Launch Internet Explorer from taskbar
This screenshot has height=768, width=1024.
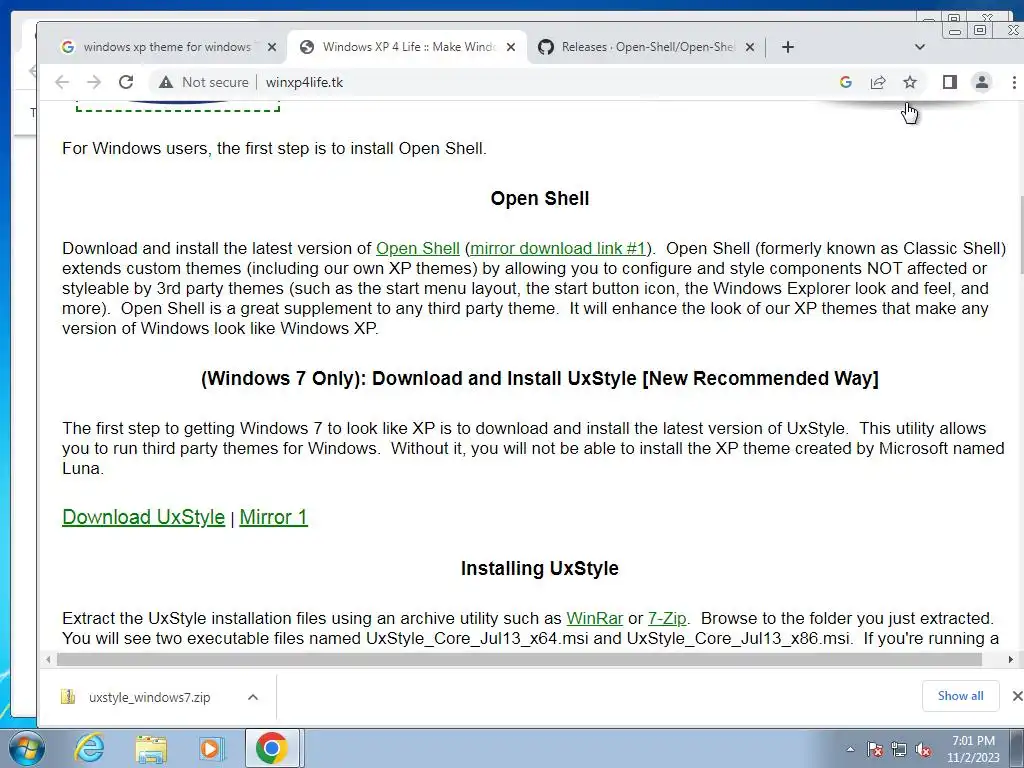pos(89,748)
